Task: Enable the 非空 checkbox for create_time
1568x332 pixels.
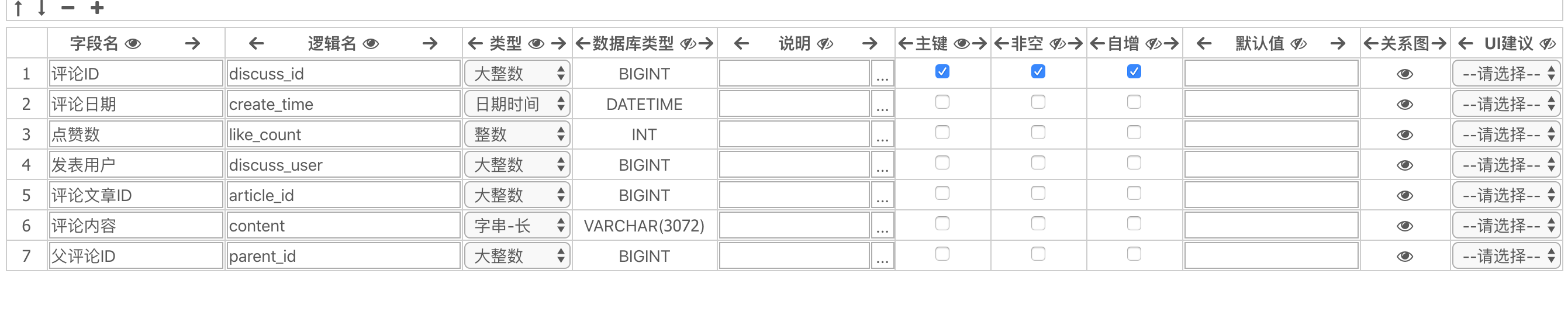Action: tap(1038, 102)
